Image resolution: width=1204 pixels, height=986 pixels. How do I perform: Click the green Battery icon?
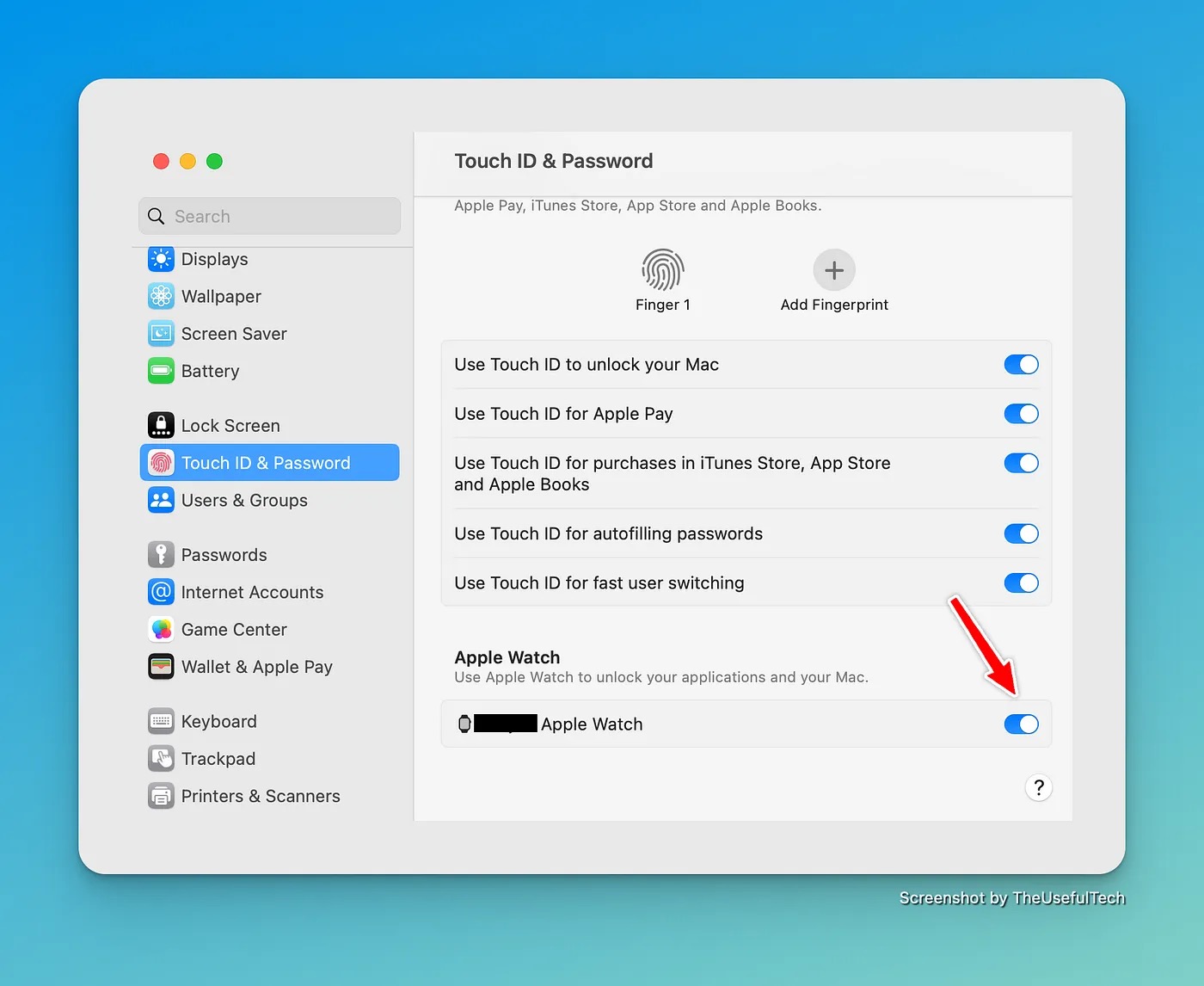[161, 371]
